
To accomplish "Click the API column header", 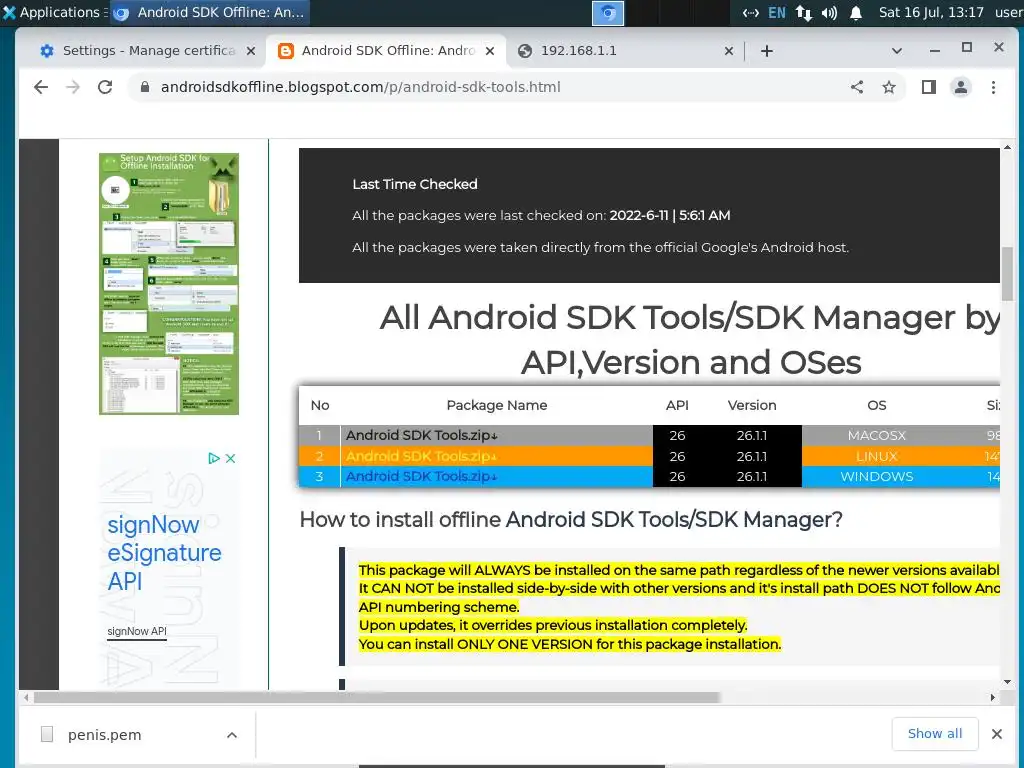I will point(677,405).
